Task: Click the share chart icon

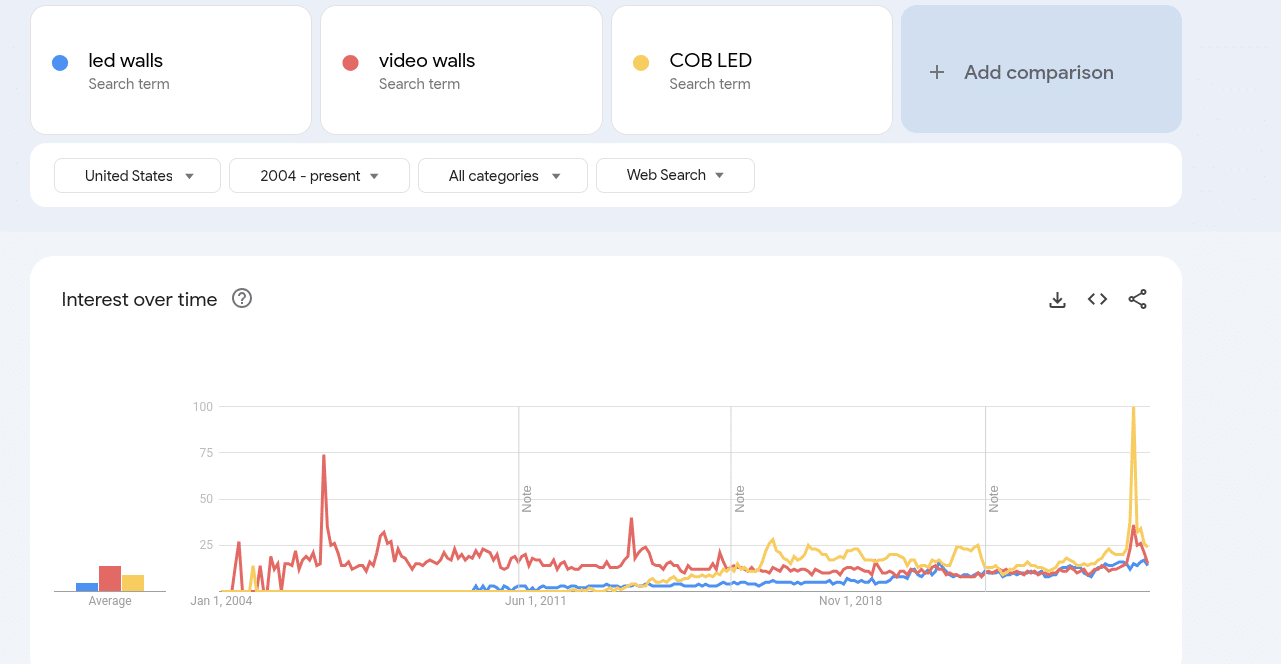Action: pyautogui.click(x=1137, y=299)
